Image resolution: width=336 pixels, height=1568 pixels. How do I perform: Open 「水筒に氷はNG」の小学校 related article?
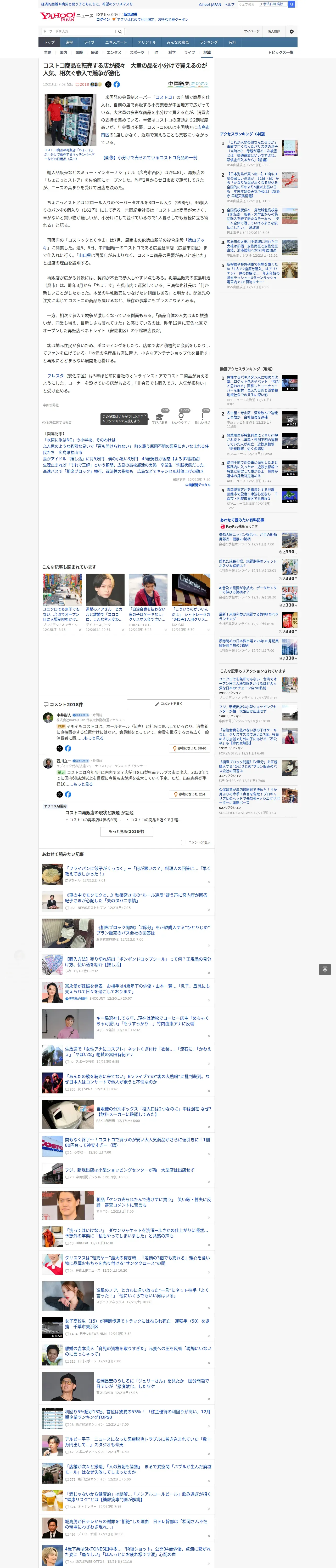pos(79,440)
